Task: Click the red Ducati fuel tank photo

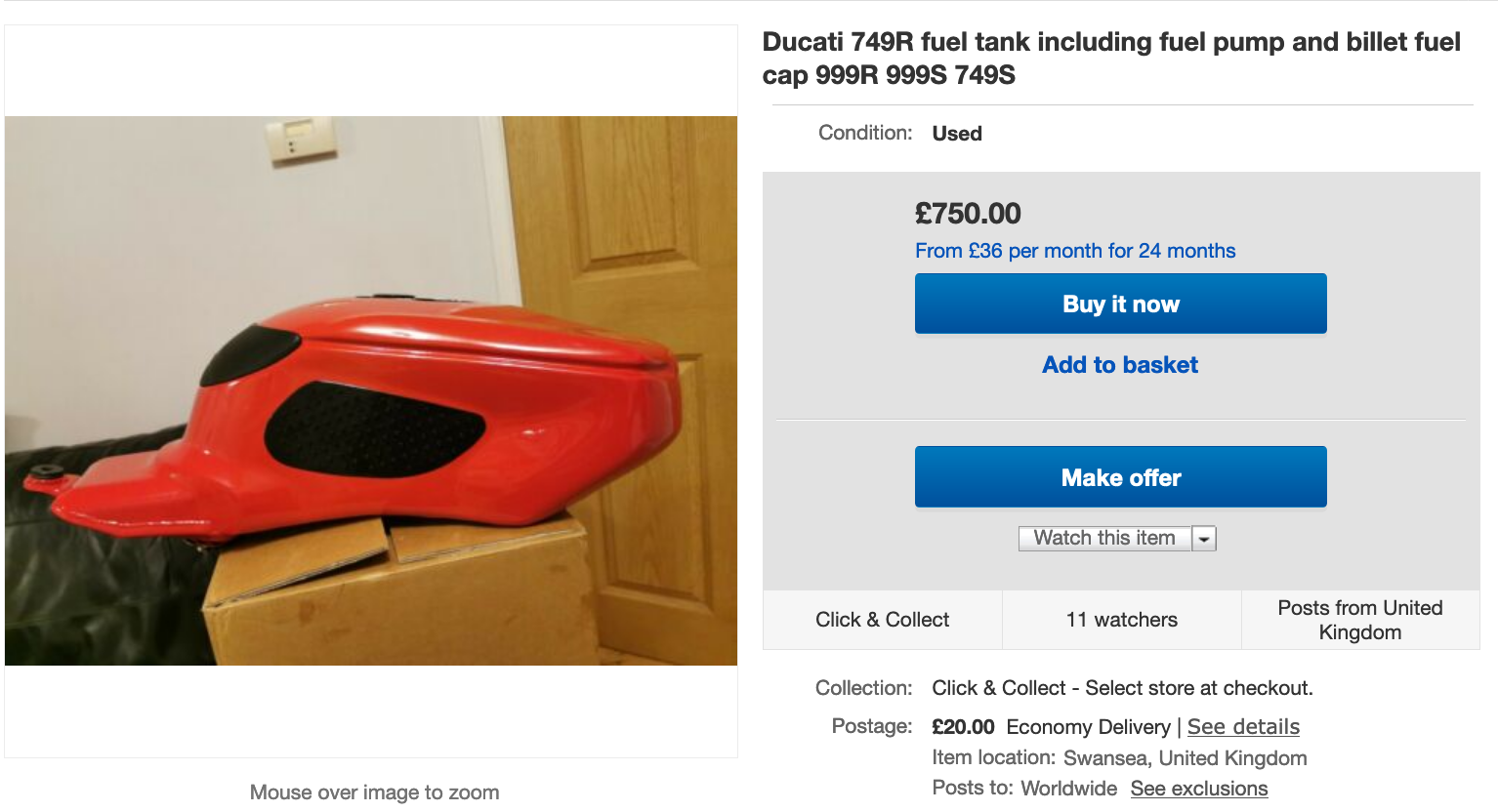Action: coord(371,390)
